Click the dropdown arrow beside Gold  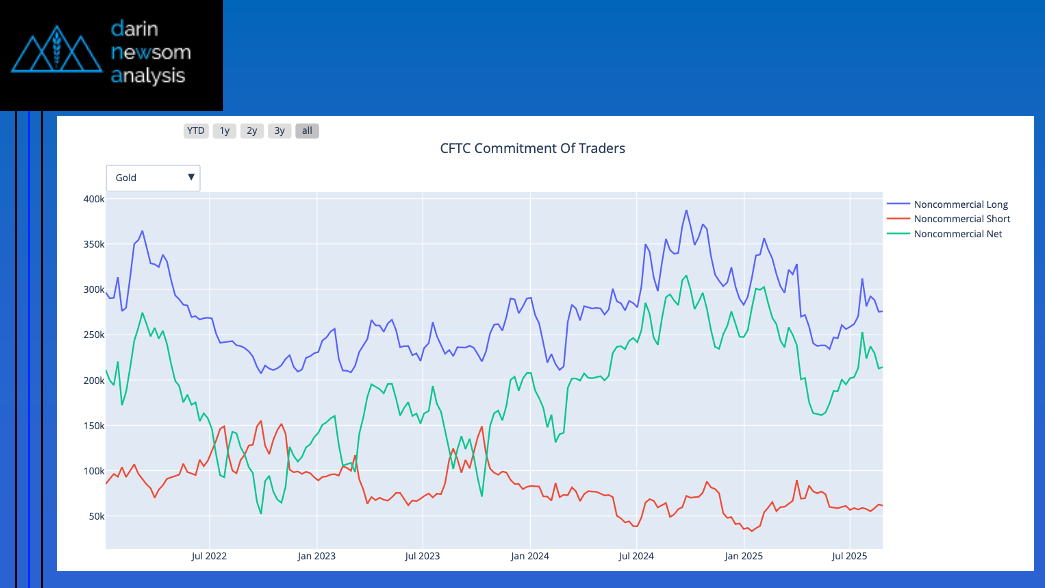191,178
